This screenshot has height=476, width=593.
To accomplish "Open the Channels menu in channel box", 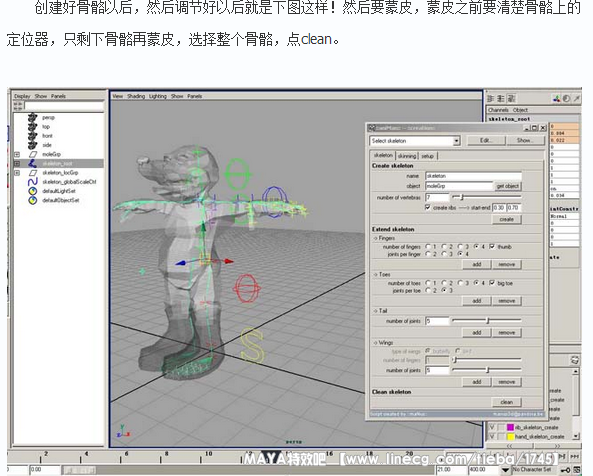I will (x=498, y=110).
